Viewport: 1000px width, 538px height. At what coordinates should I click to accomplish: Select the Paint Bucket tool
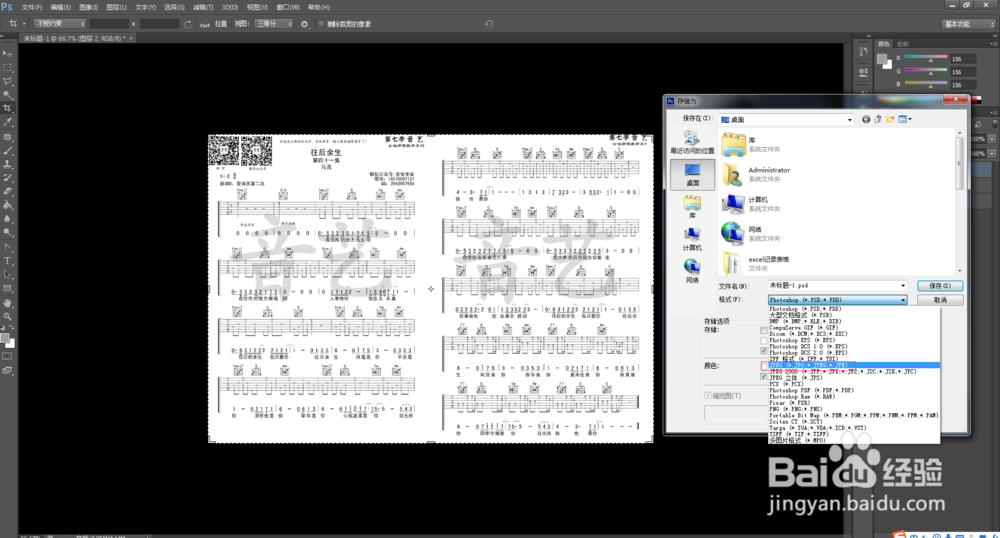pyautogui.click(x=8, y=205)
